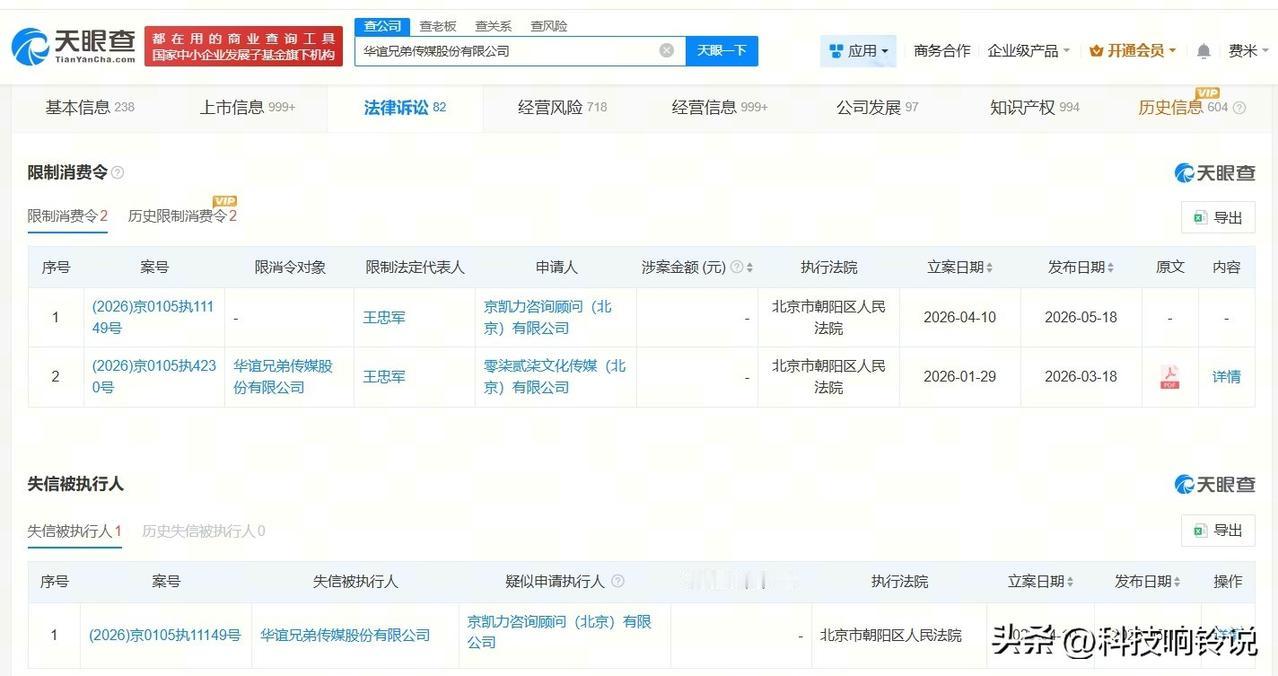Open 华谊兄弟传媒股份有限公司 in 限消令对象 column
Screen dimensions: 1278x676
tap(283, 376)
